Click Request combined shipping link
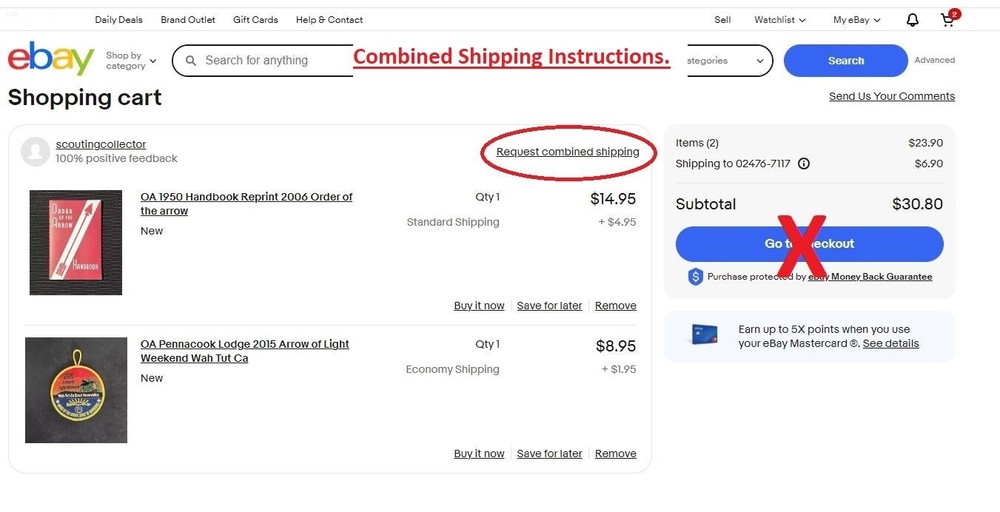1000x512 pixels. click(x=567, y=152)
